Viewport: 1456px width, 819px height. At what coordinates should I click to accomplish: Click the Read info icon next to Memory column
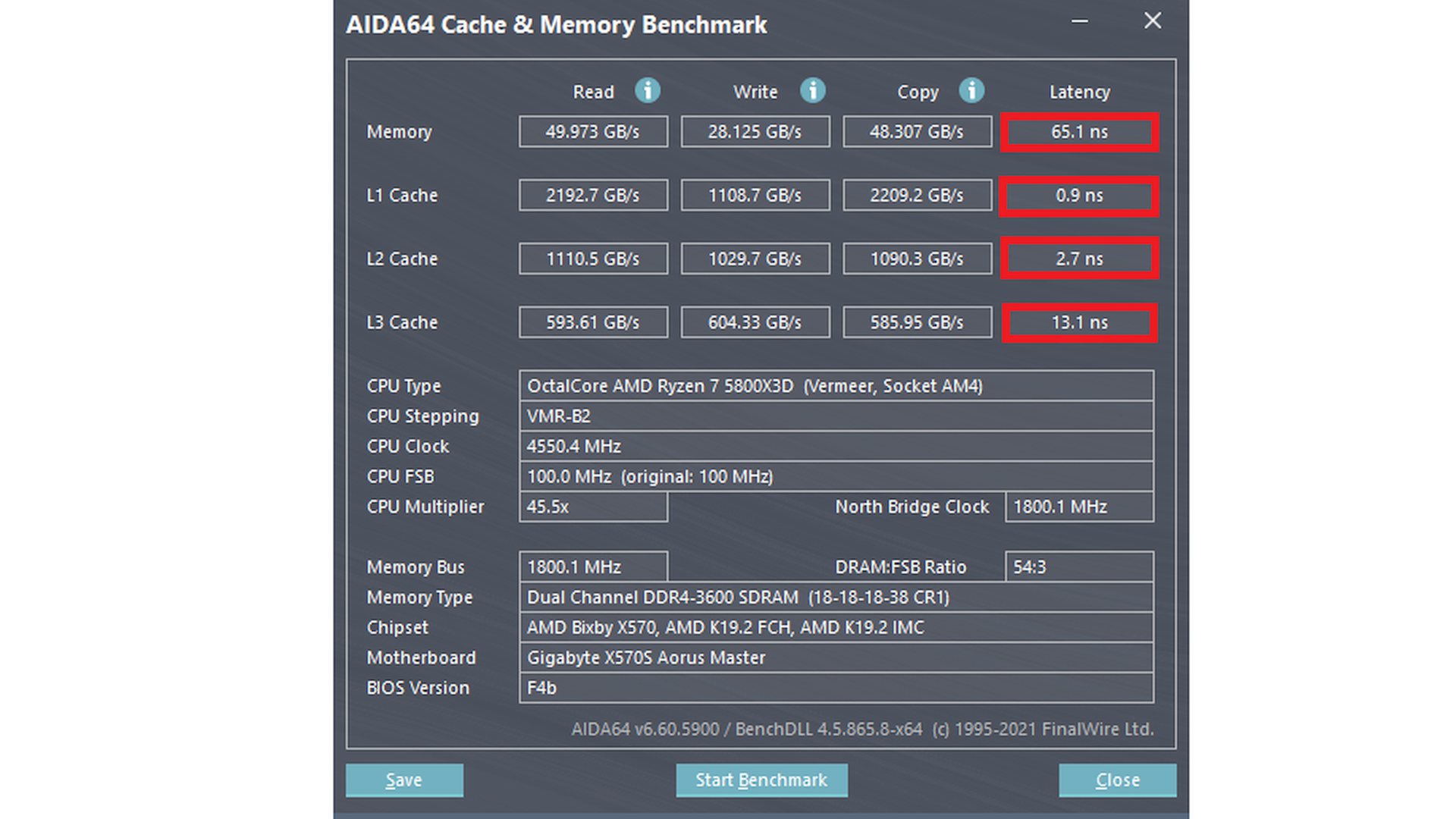click(648, 91)
